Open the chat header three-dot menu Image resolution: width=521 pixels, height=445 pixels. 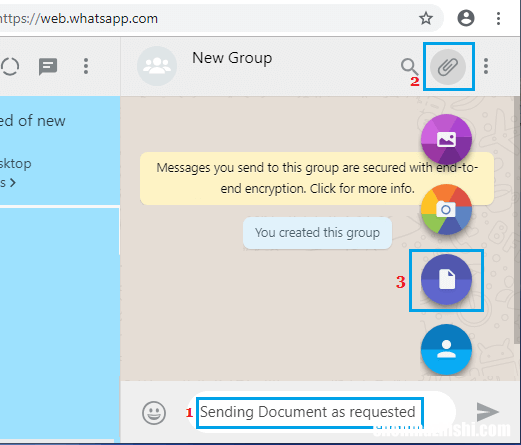tap(486, 66)
